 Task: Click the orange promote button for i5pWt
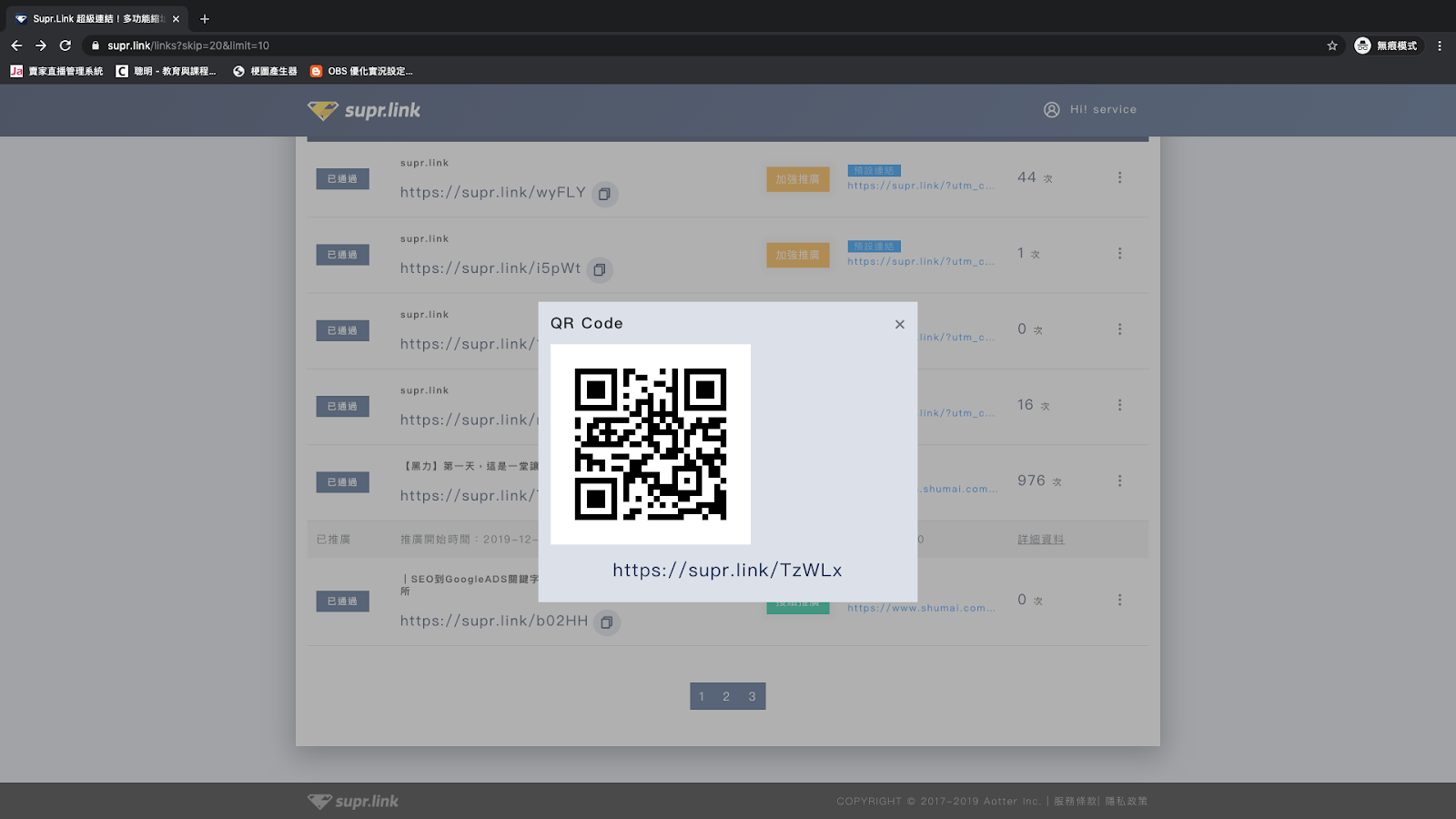[798, 255]
